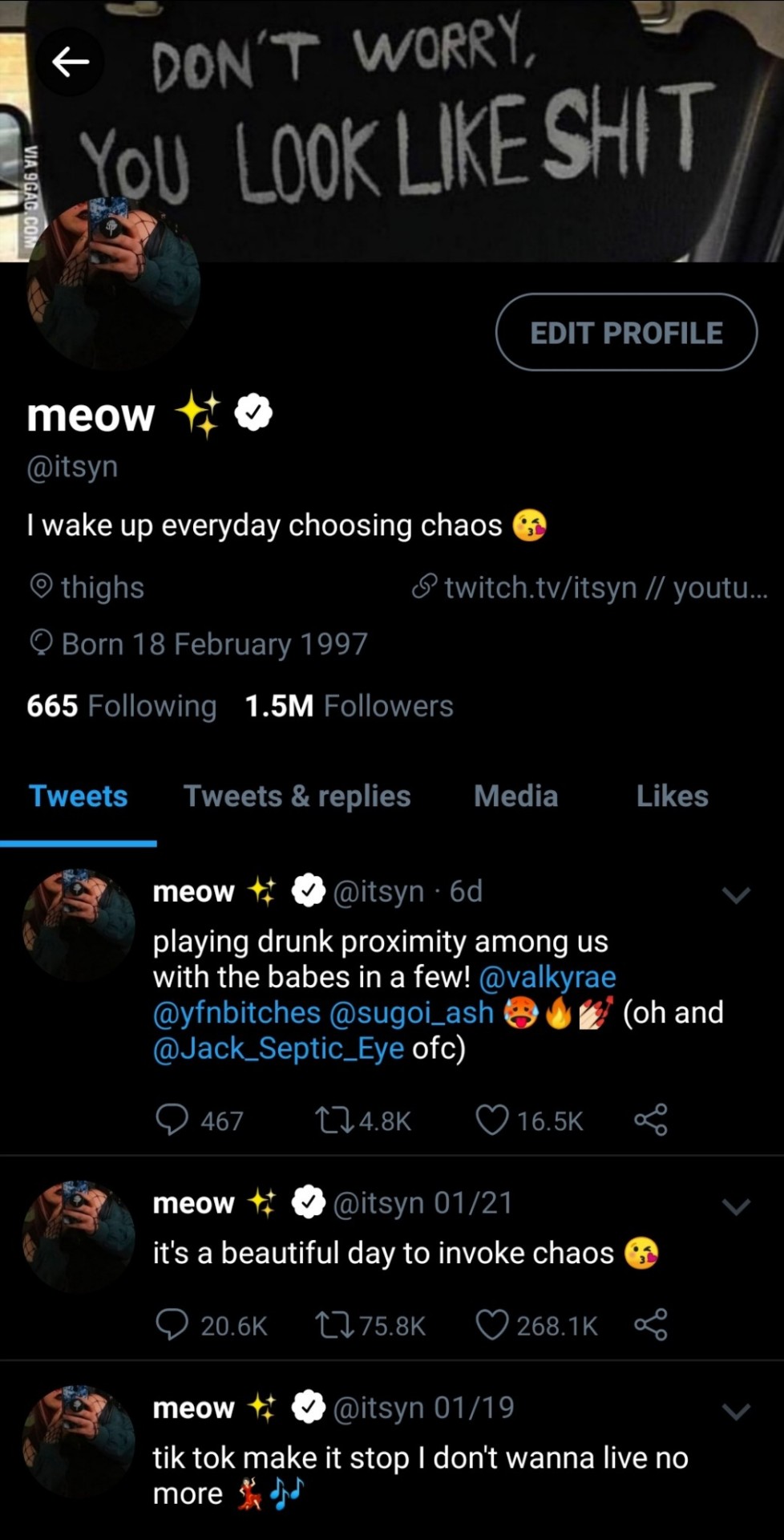Share the invoke chaos tweet

(x=650, y=1325)
